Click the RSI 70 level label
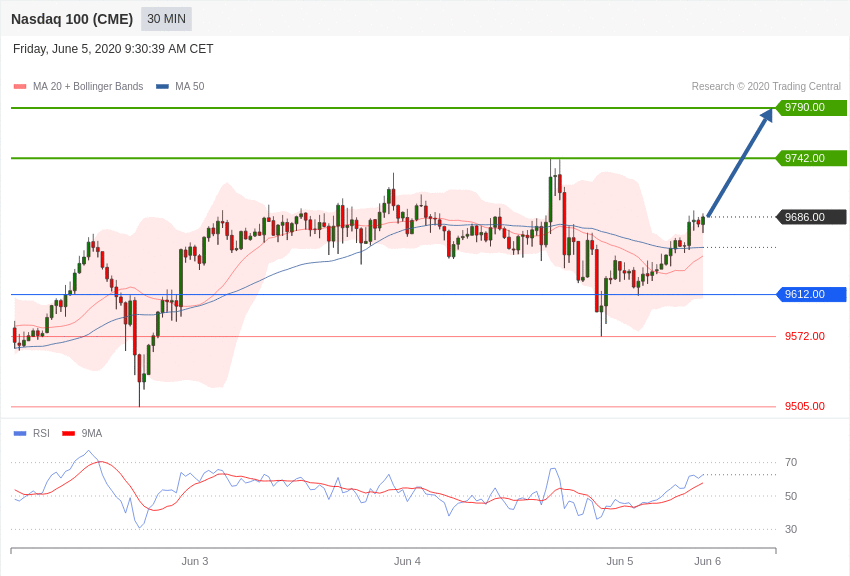 click(791, 462)
